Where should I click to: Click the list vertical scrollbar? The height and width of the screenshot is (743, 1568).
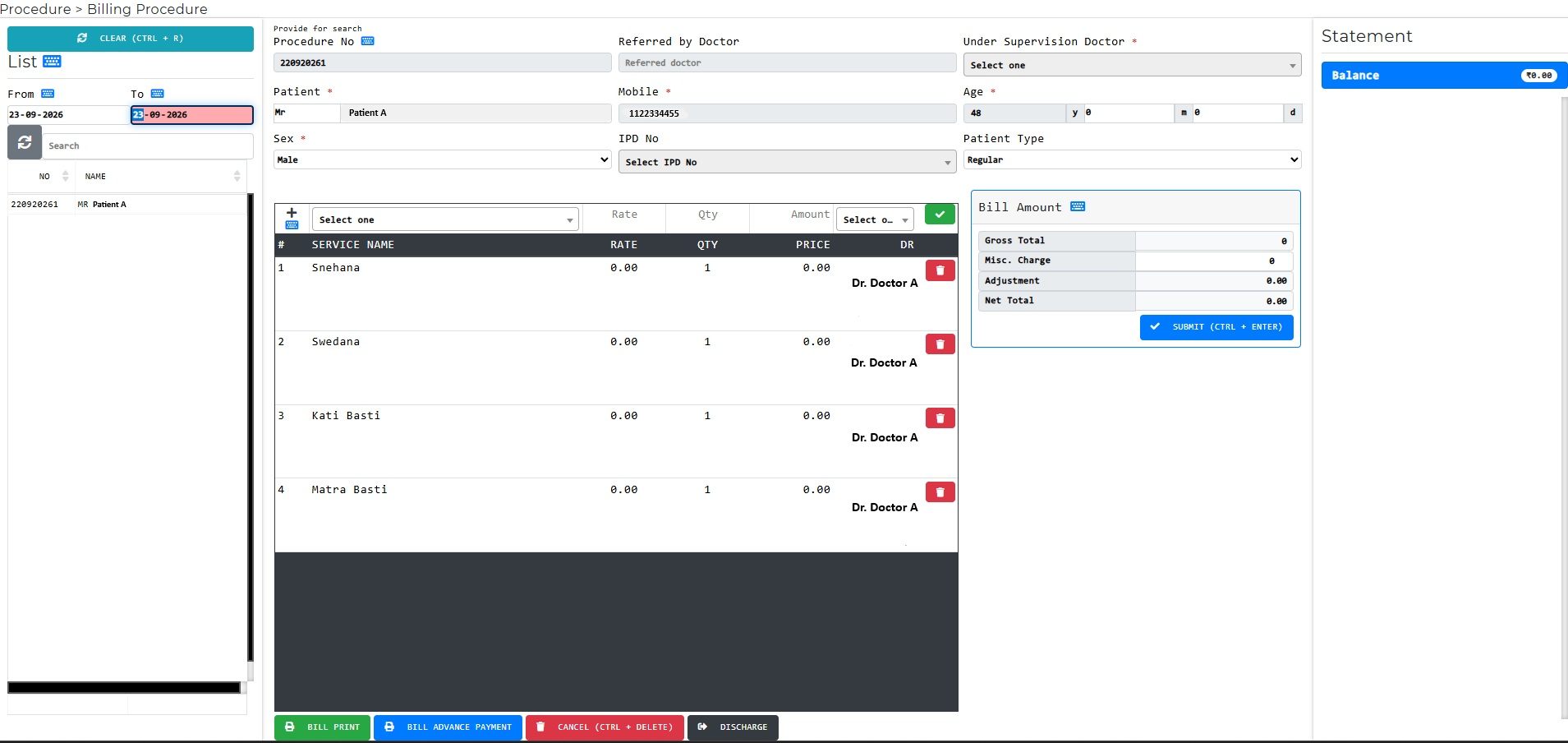tap(251, 427)
